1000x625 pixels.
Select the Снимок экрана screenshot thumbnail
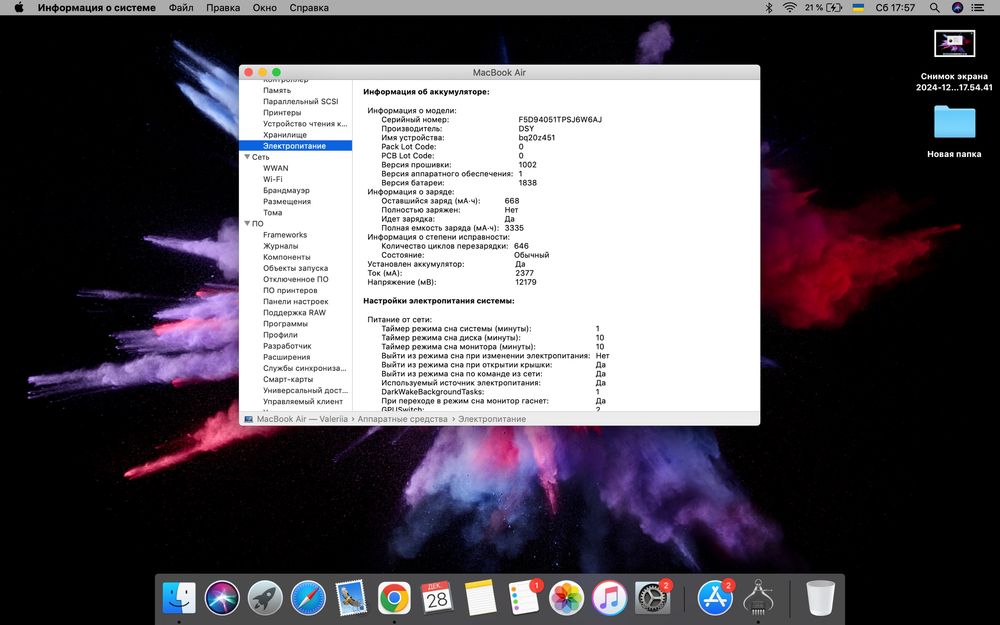click(x=954, y=43)
